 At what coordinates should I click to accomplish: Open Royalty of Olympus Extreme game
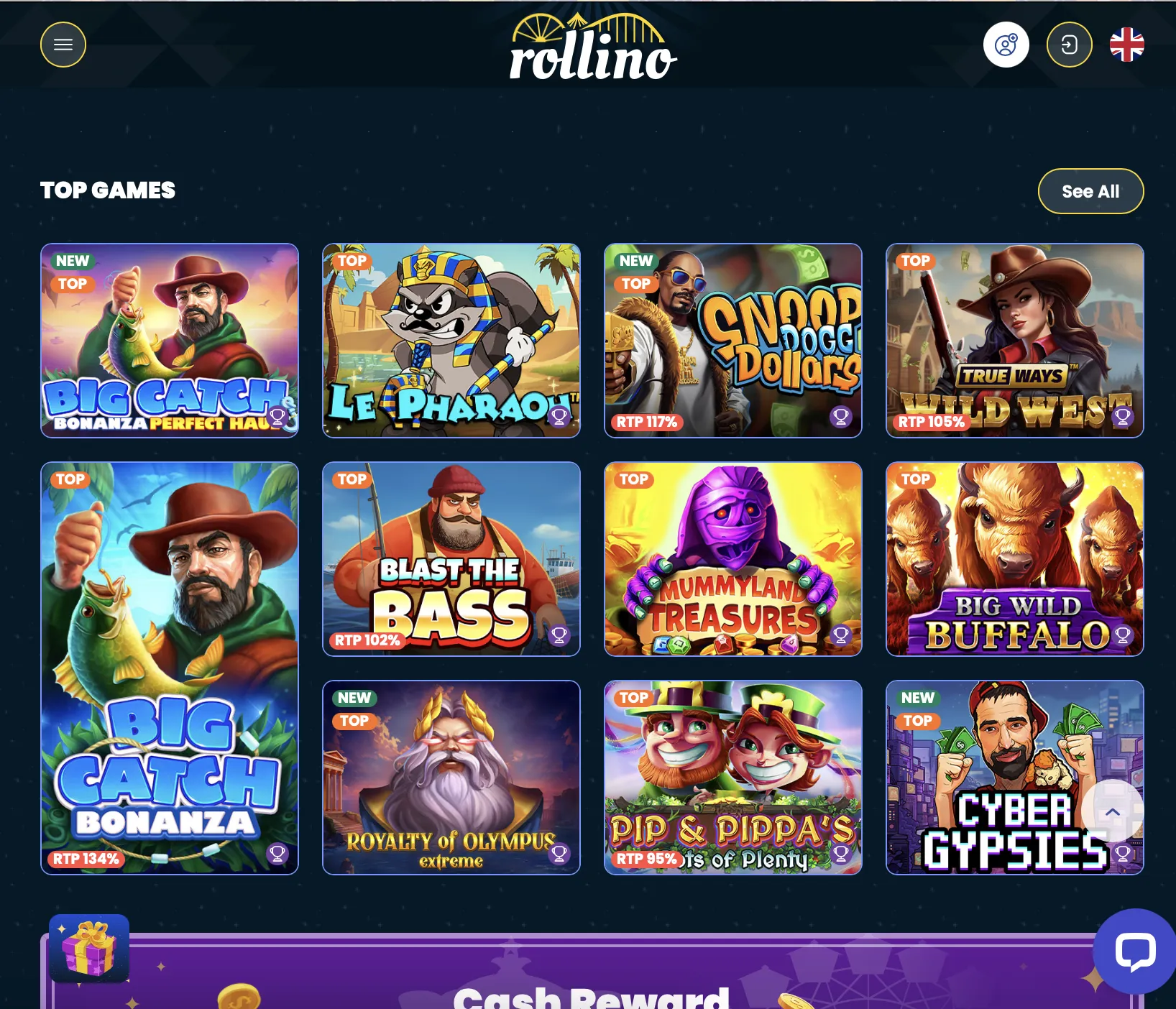(x=451, y=778)
